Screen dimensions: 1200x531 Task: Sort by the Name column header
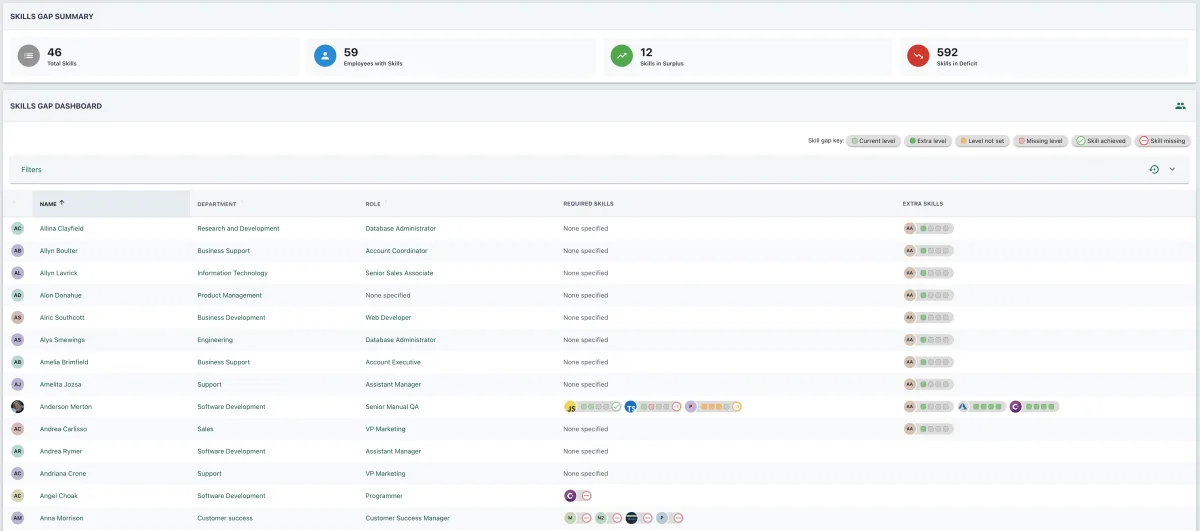coord(48,204)
